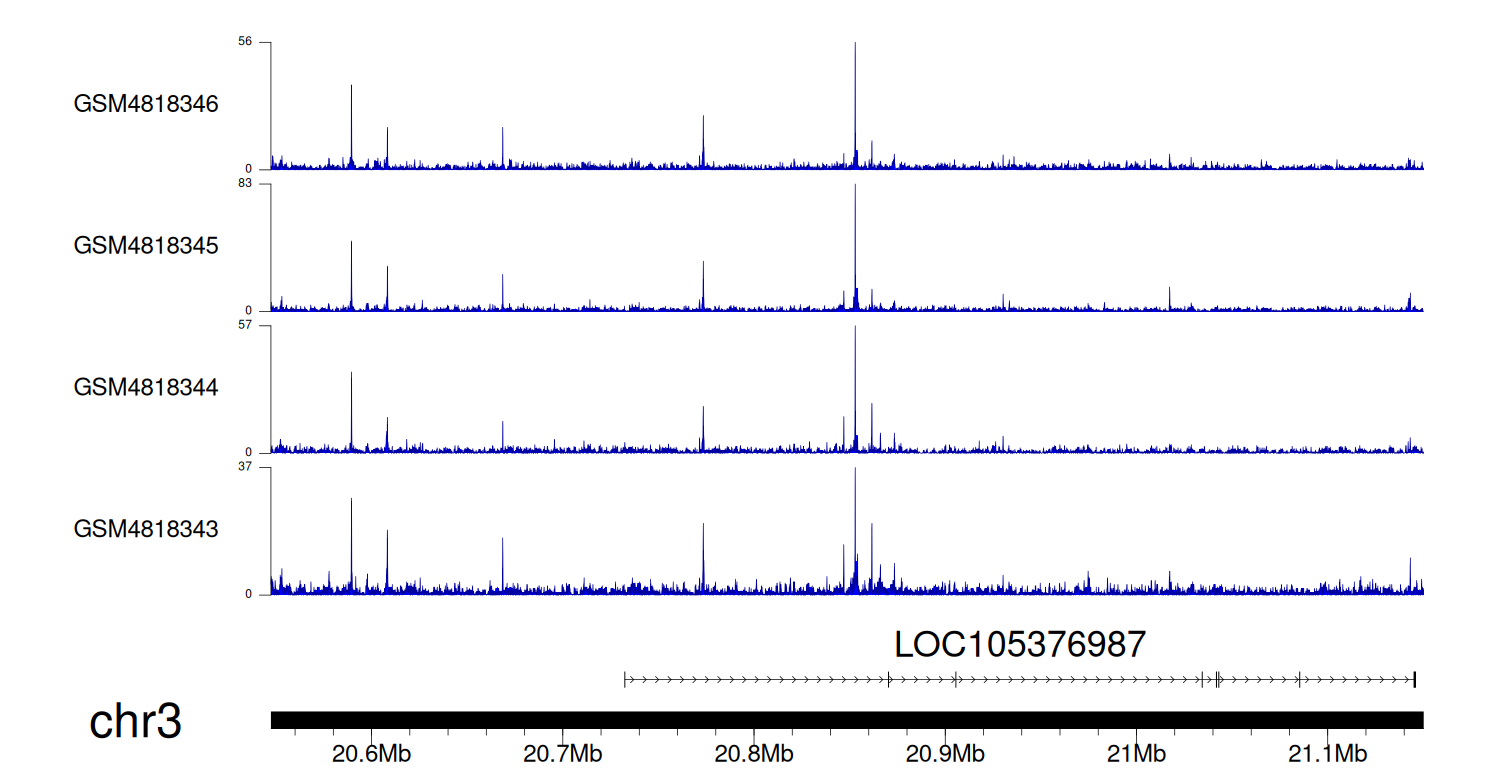The height and width of the screenshot is (780, 1500).
Task: Select the y-axis maximum value 83
Action: point(245,184)
